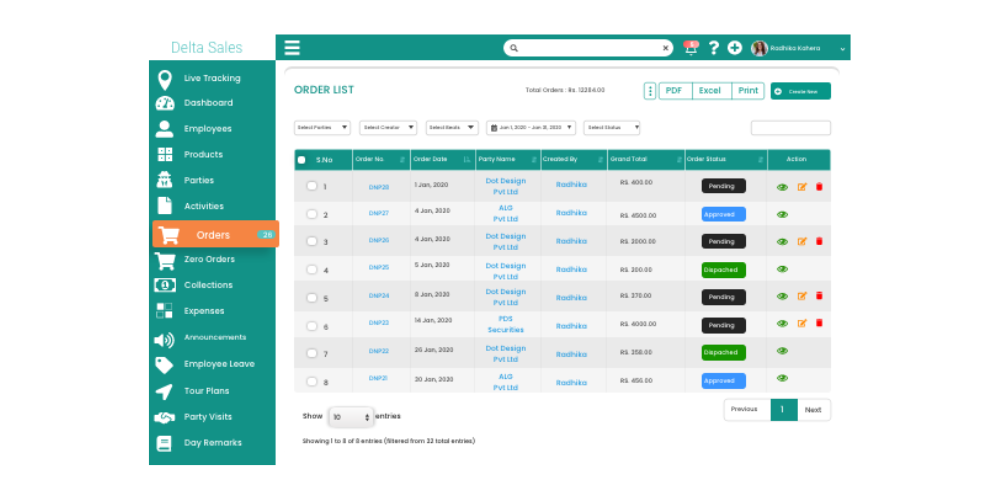Edit order DNP24 with the pencil icon
This screenshot has width=1000, height=500.
(x=802, y=296)
